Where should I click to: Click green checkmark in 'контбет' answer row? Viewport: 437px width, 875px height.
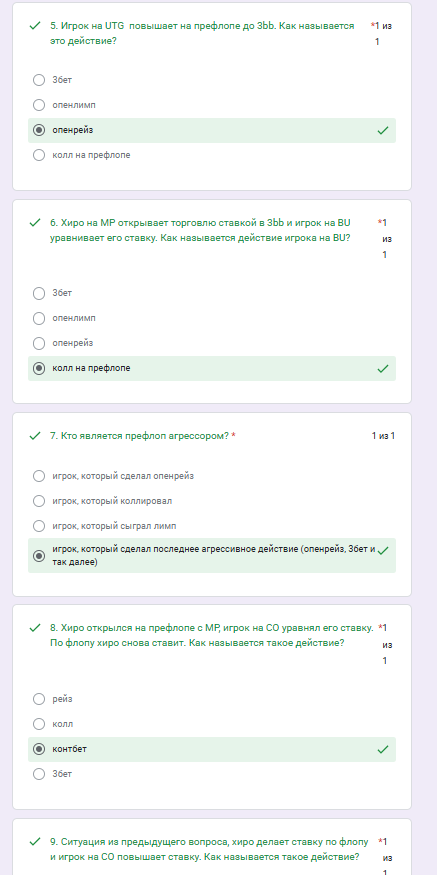coord(383,749)
